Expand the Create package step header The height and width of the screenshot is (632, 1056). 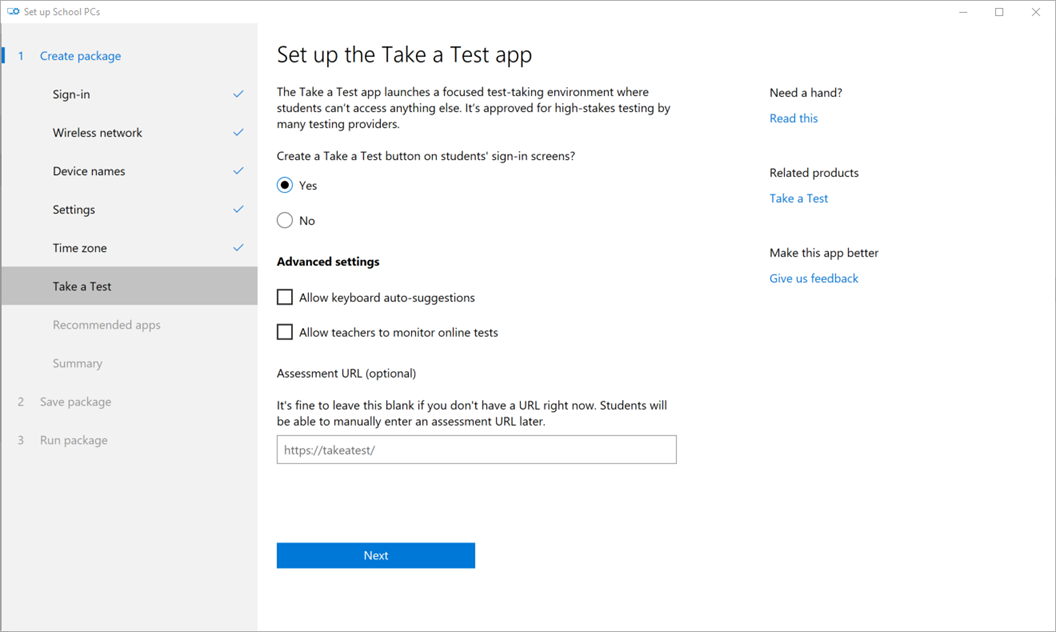point(80,56)
